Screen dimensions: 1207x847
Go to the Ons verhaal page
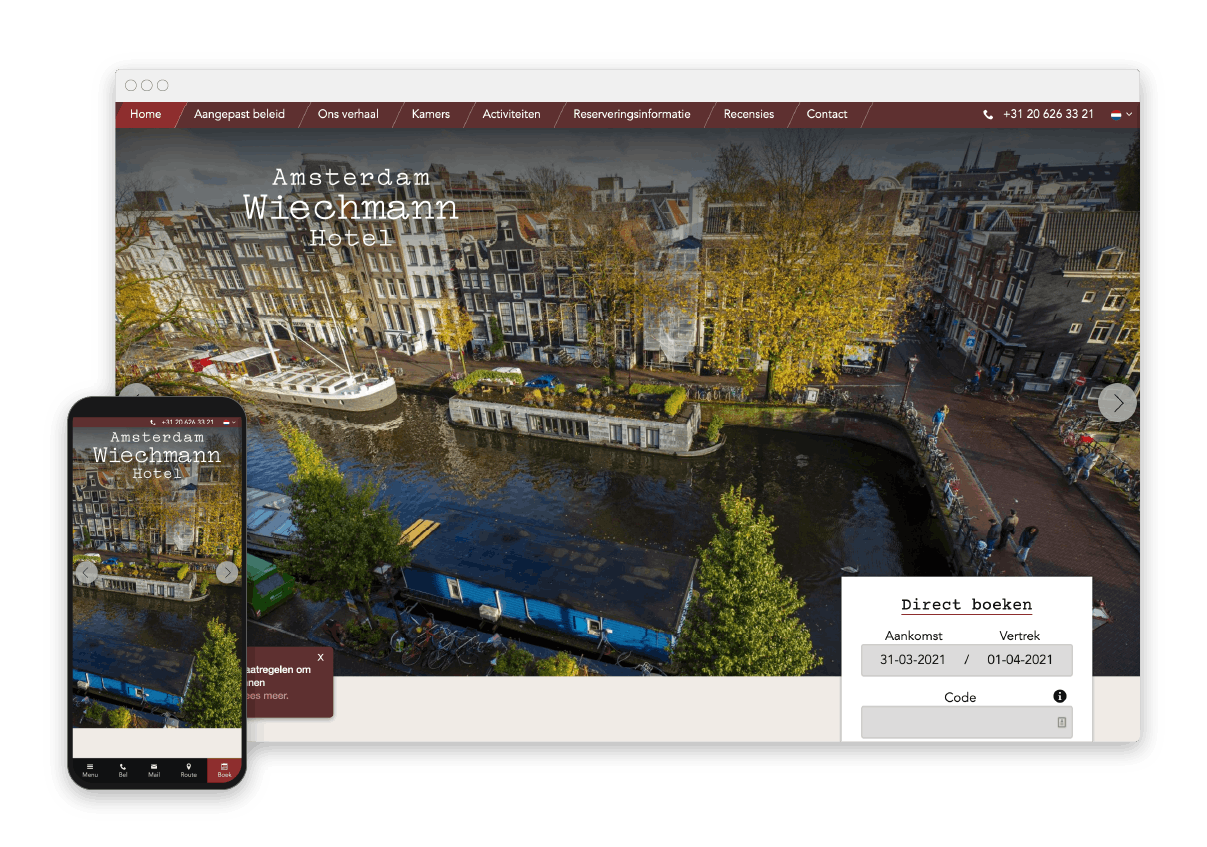click(x=348, y=114)
